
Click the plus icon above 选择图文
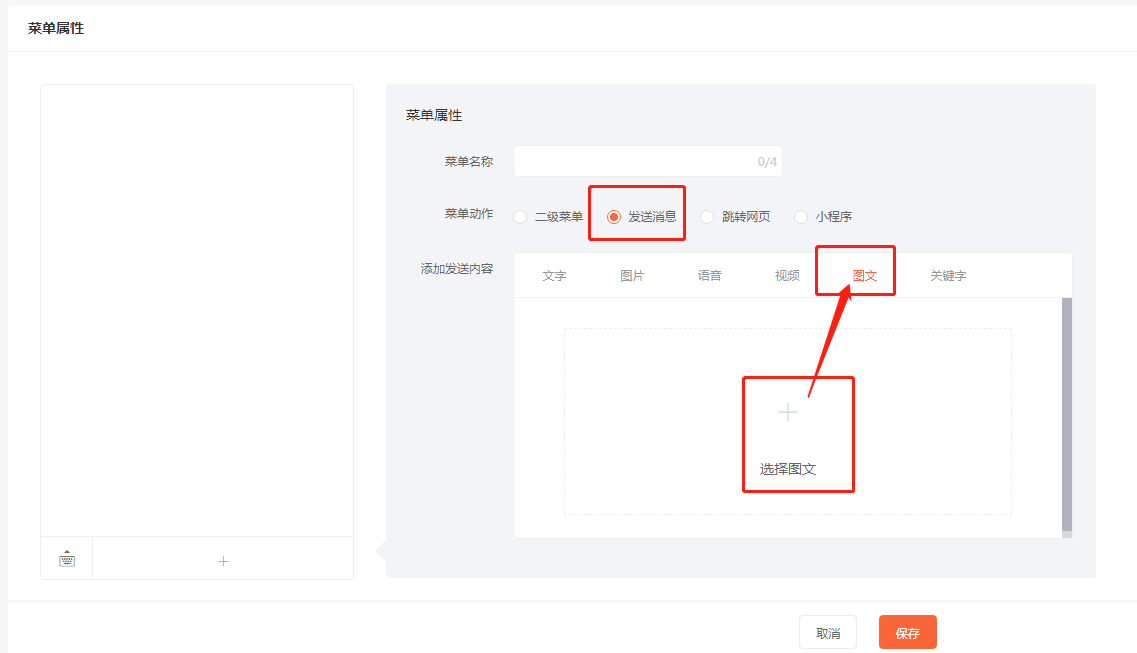click(788, 412)
